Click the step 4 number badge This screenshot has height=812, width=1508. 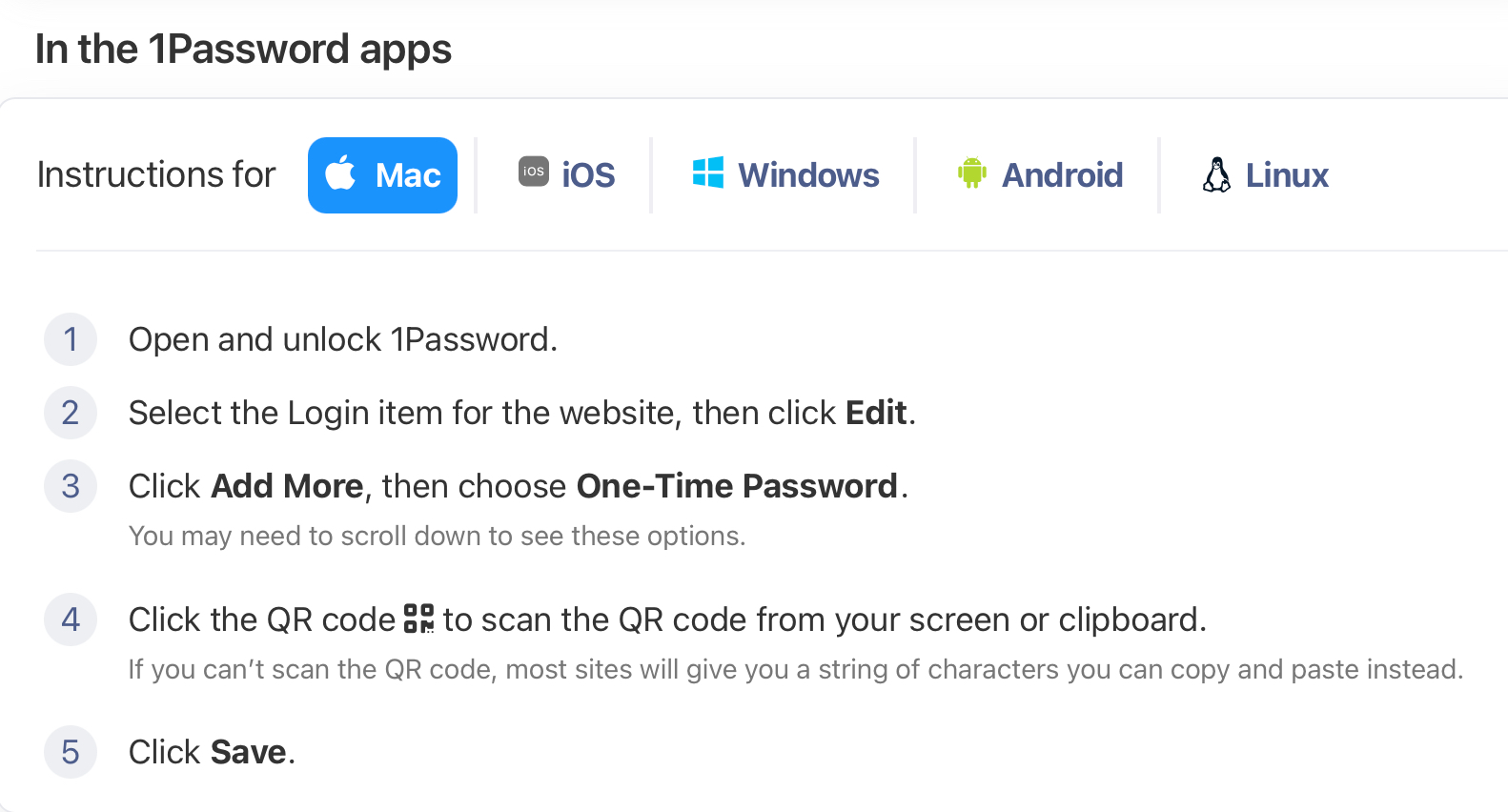tap(71, 619)
